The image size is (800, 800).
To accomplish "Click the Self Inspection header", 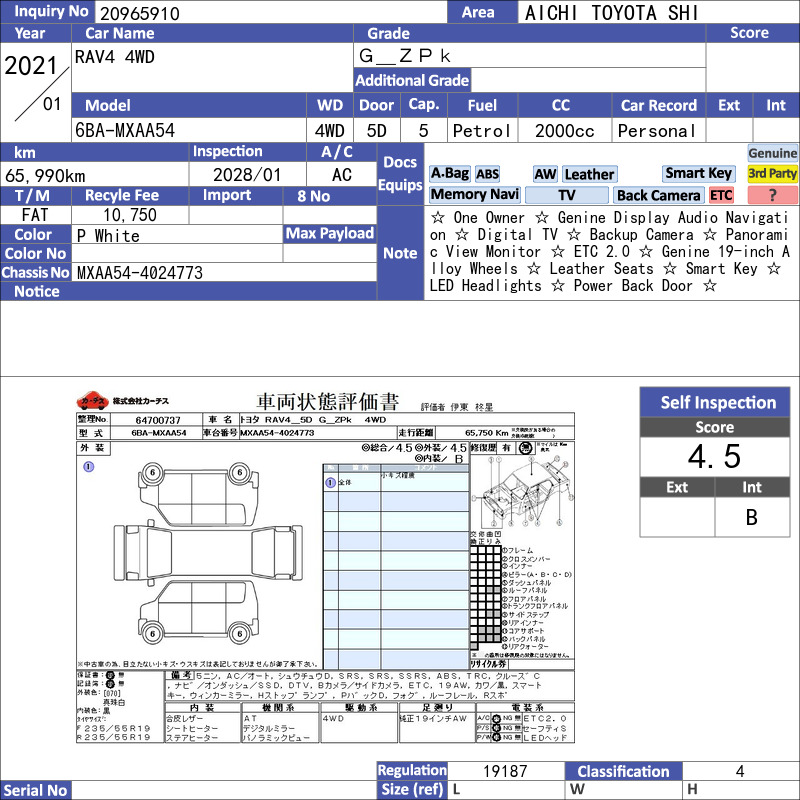I will [715, 402].
